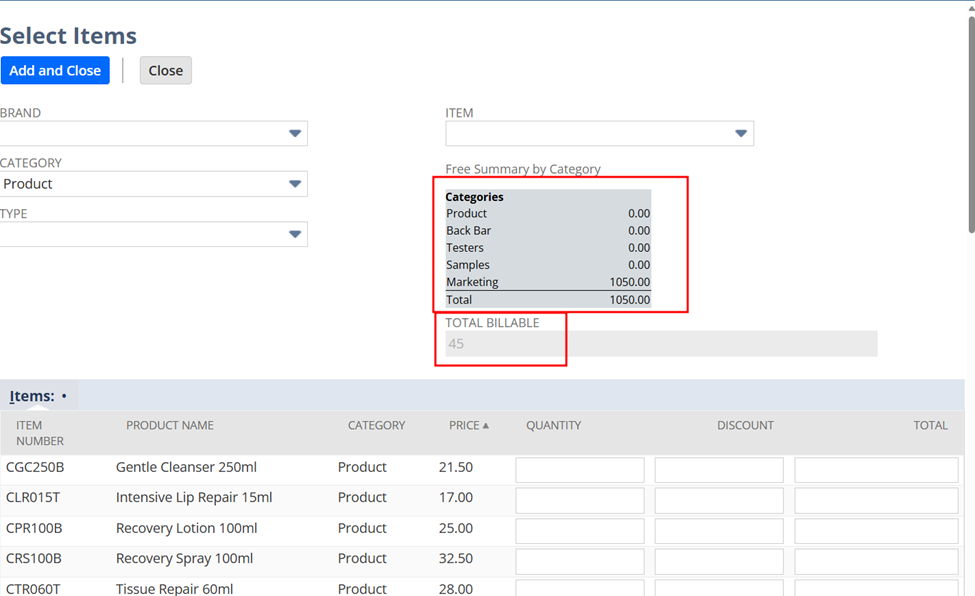Screen dimensions: 975x596
Task: Select the Items tab
Action: coord(32,396)
